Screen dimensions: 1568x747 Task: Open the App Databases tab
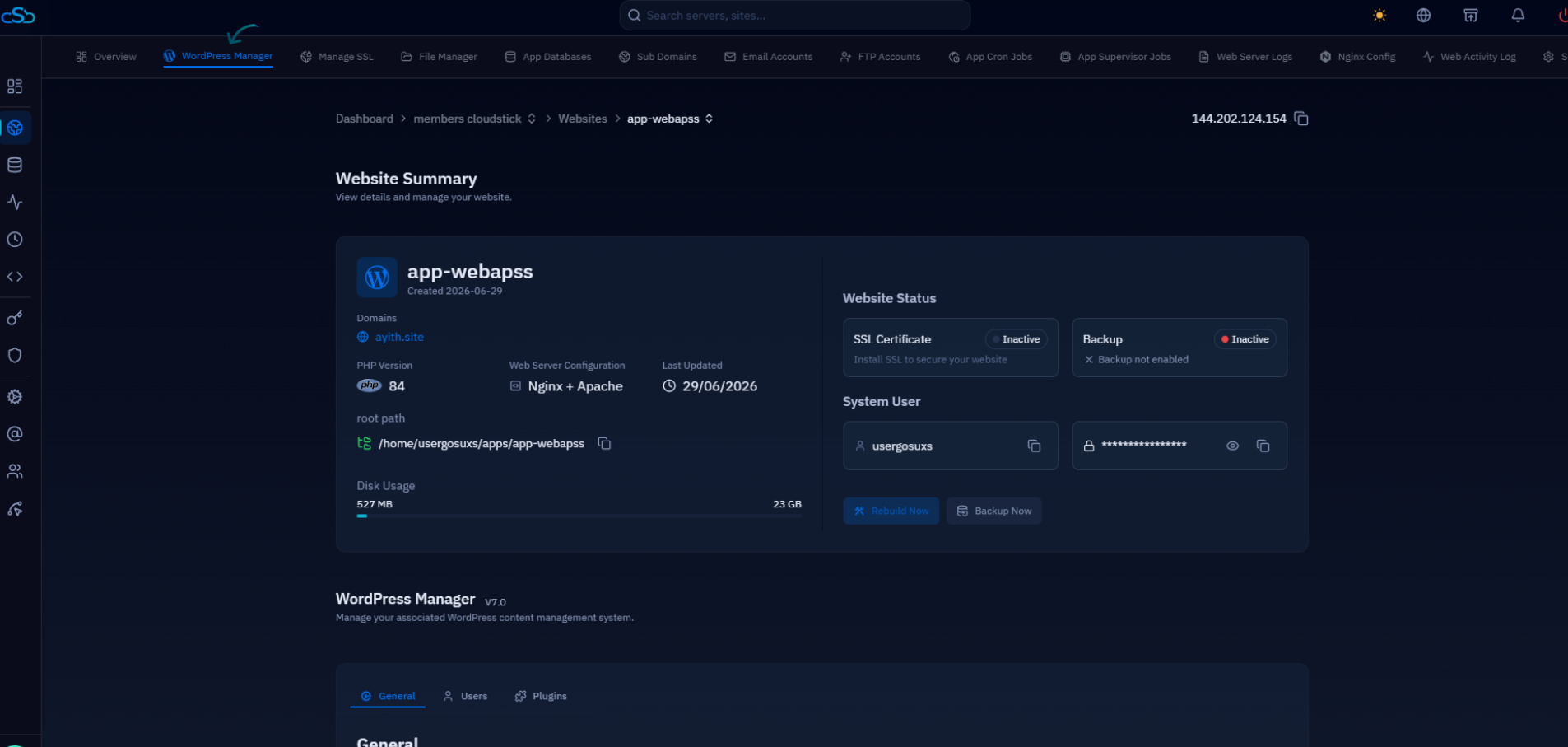pos(548,57)
